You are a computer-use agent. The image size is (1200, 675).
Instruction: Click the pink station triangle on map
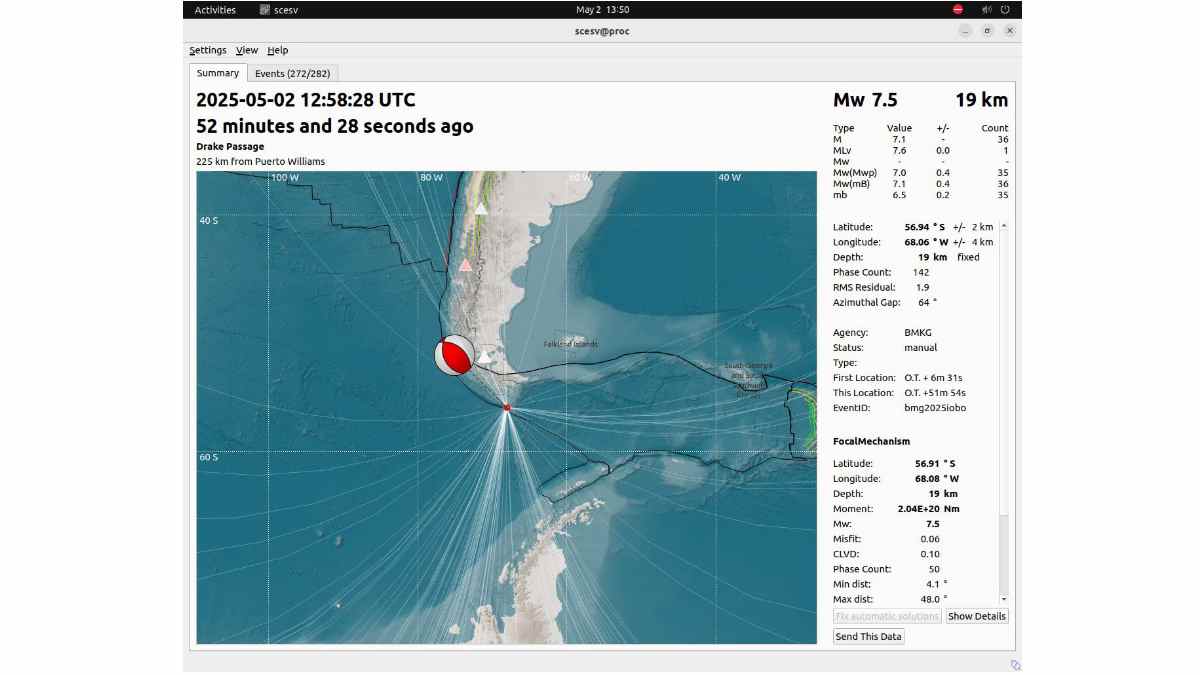tap(465, 265)
